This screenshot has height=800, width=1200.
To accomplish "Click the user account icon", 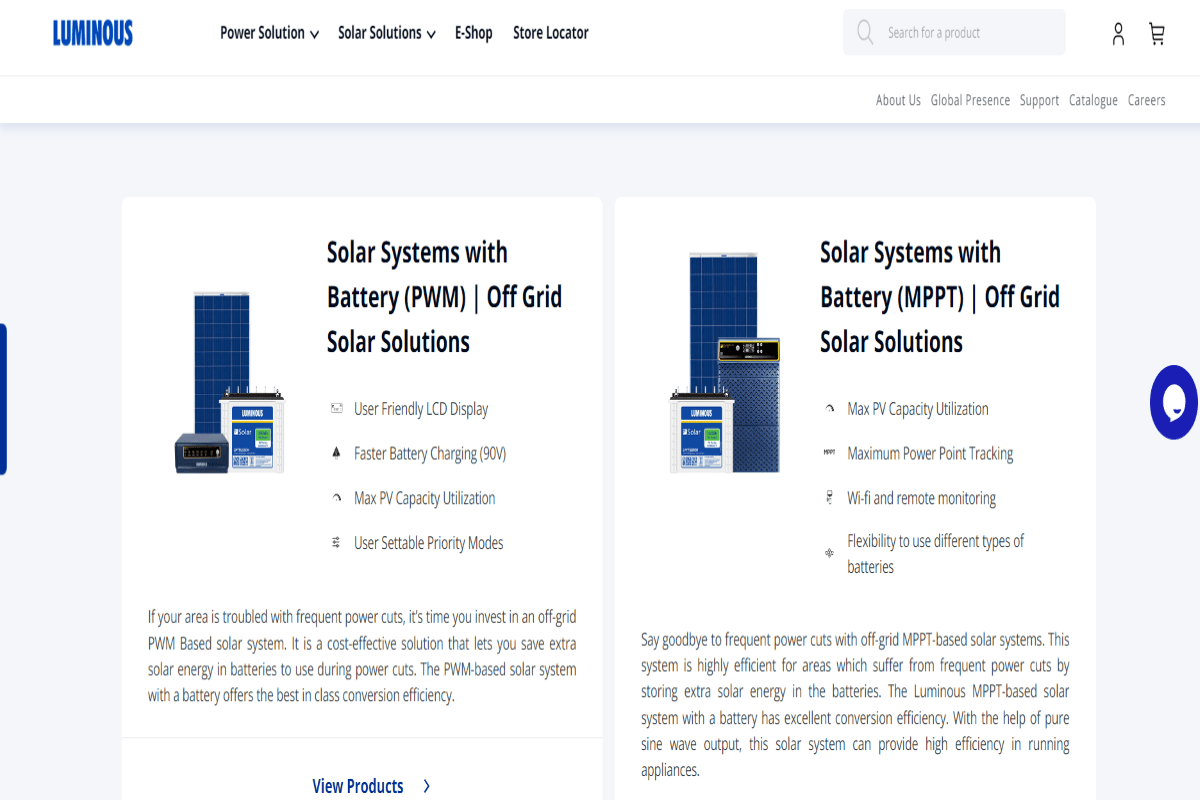I will 1118,33.
